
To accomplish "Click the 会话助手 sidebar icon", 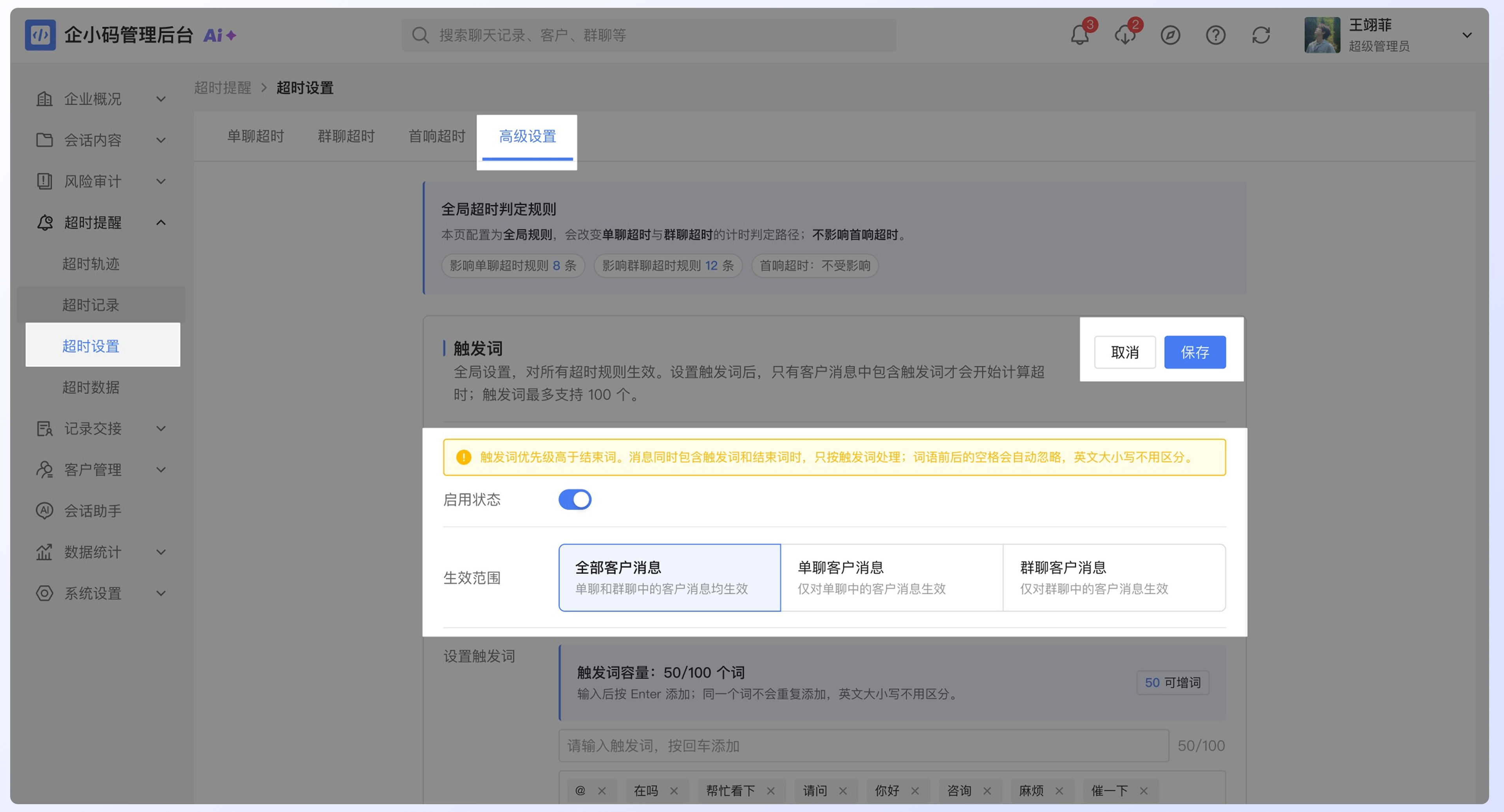I will 44,511.
